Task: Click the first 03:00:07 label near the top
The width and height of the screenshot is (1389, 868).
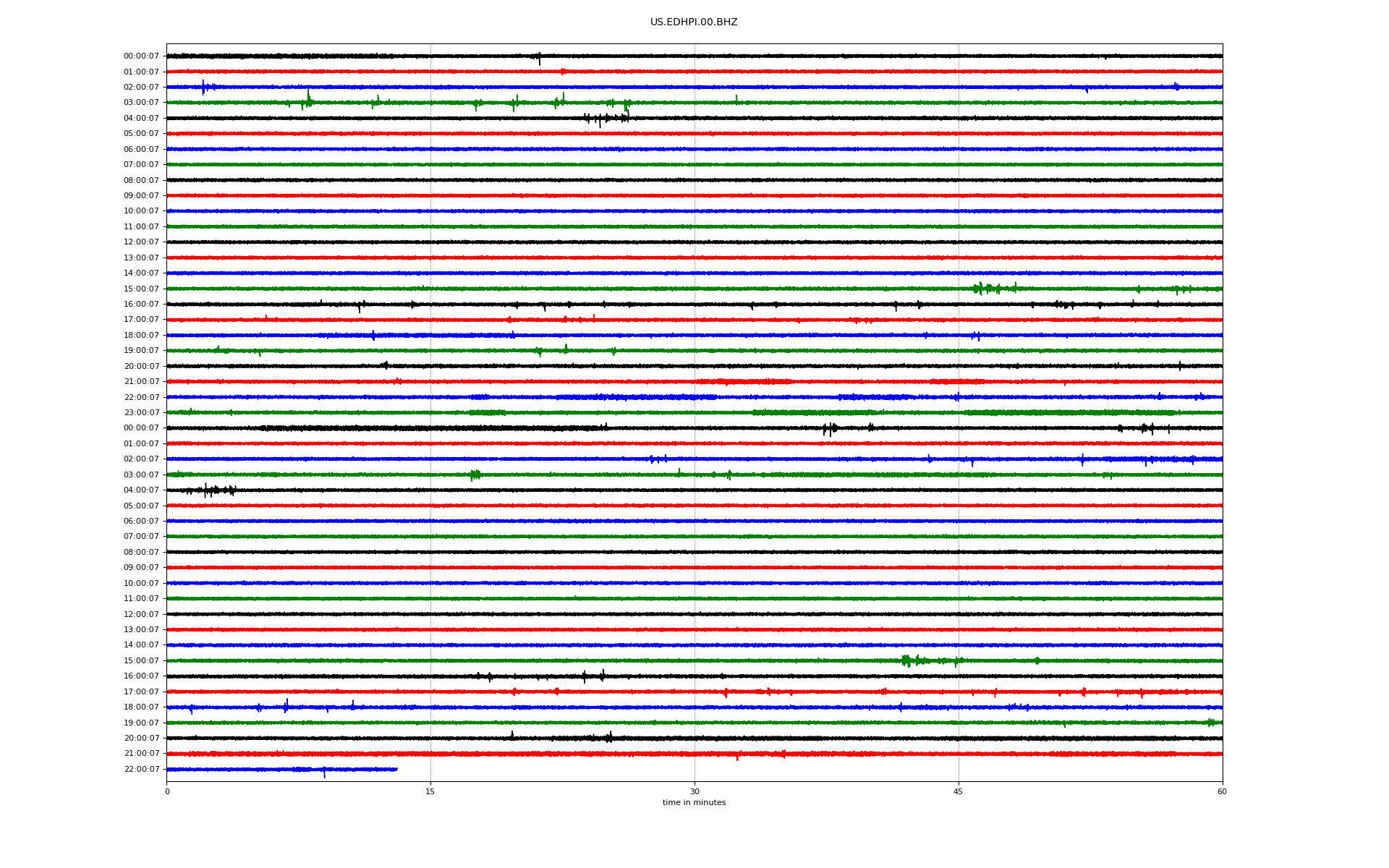Action: pyautogui.click(x=141, y=103)
